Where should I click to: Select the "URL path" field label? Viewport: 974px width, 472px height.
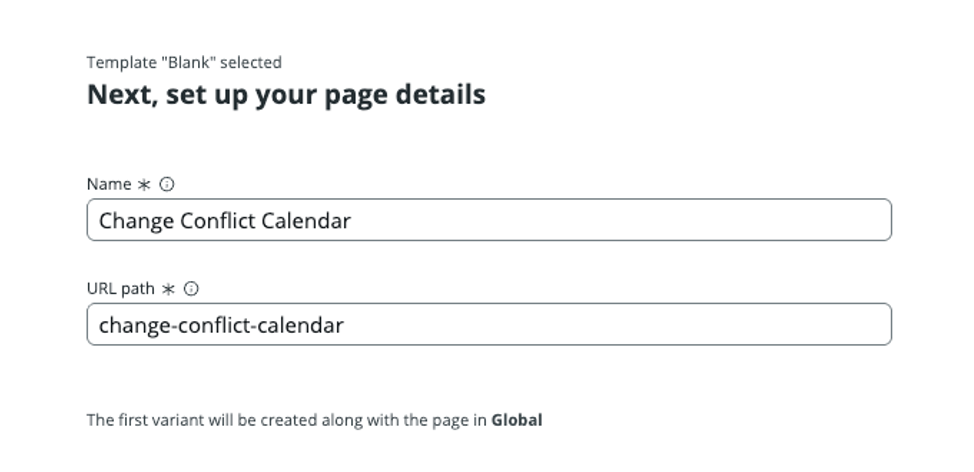[121, 289]
